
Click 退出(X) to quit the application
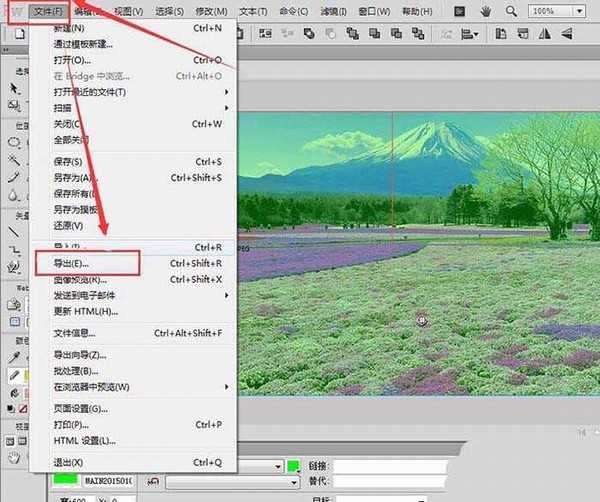pyautogui.click(x=68, y=462)
